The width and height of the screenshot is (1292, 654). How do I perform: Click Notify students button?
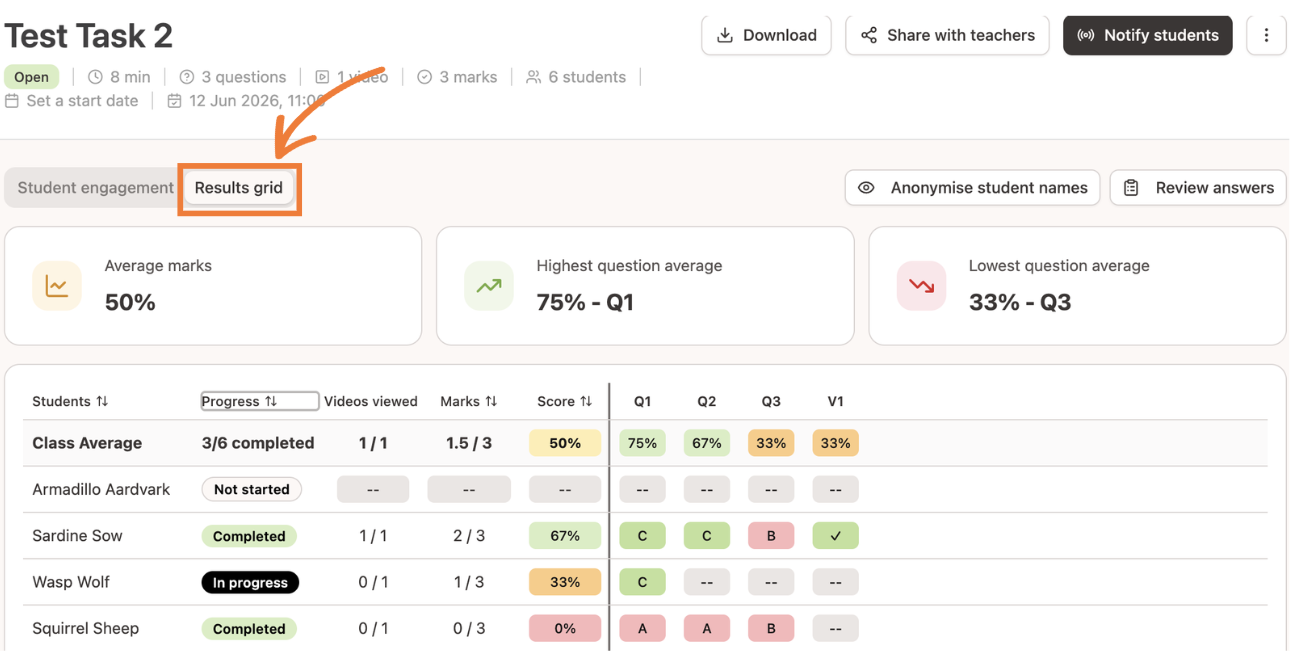1148,35
